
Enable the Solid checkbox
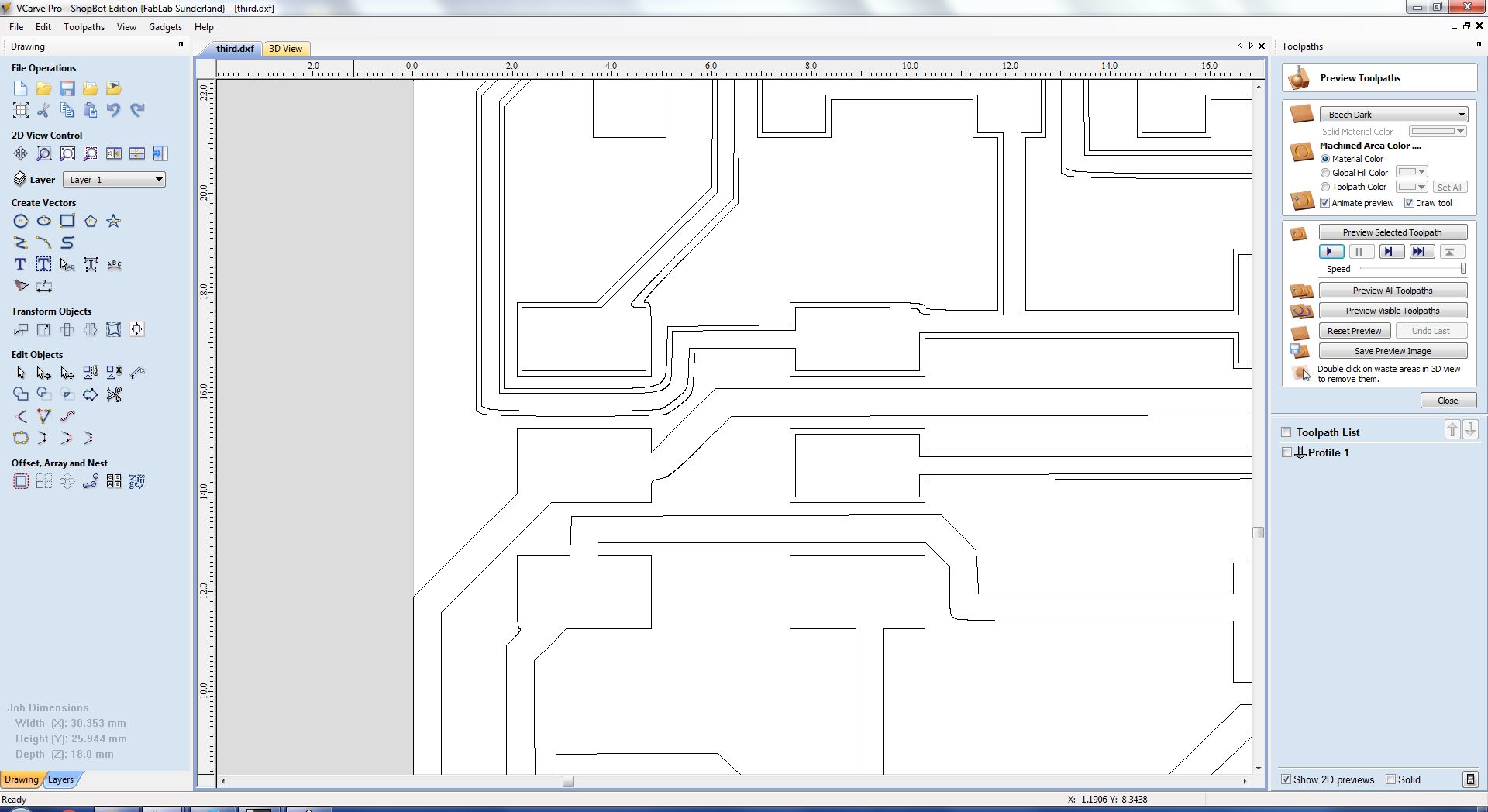pyautogui.click(x=1391, y=779)
